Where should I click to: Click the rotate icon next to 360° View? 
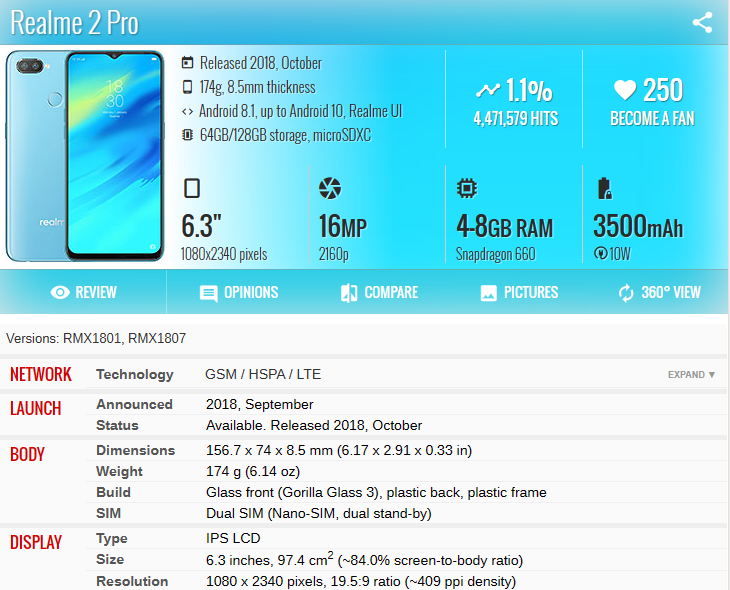pos(626,293)
